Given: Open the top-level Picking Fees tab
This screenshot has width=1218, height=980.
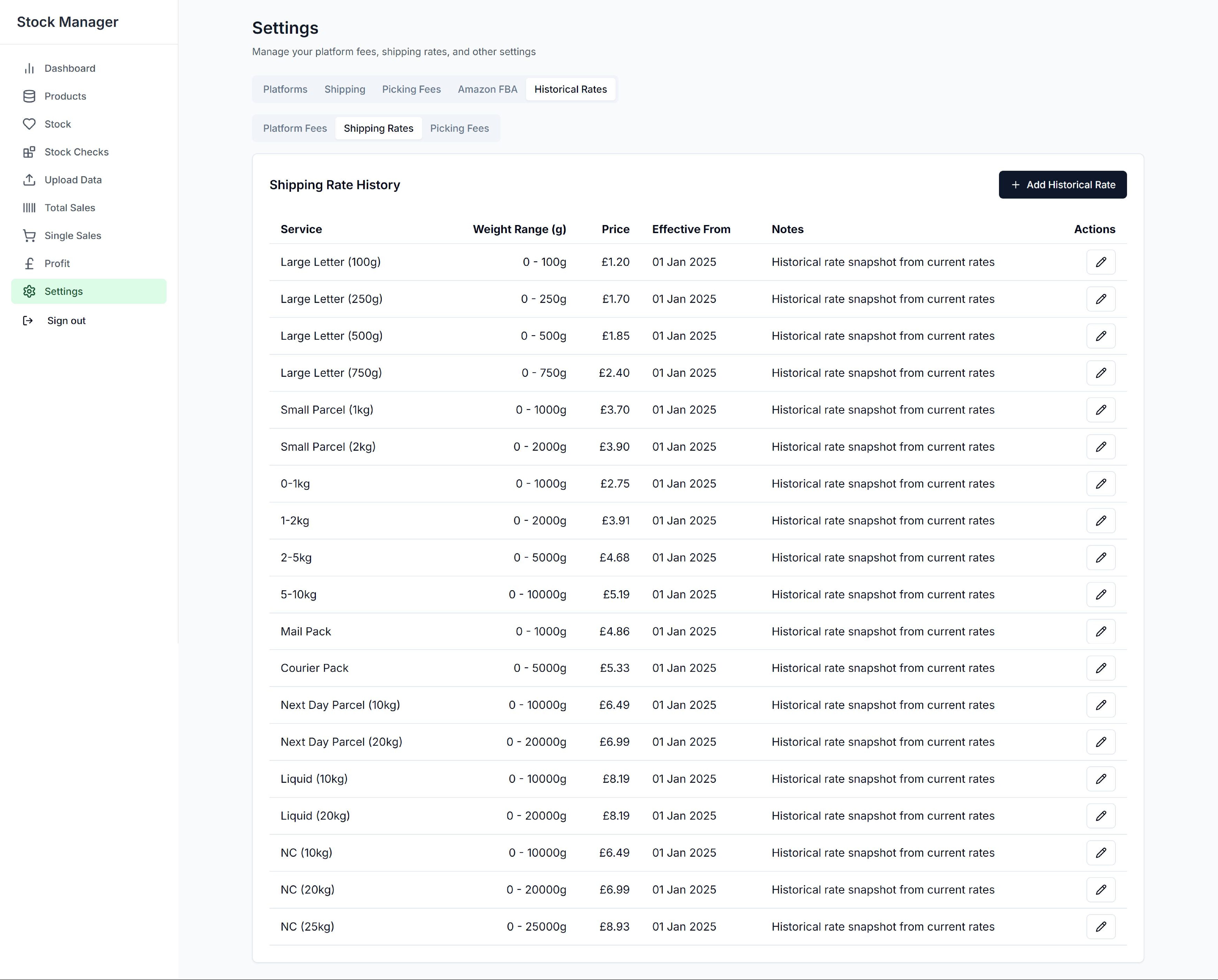Looking at the screenshot, I should [411, 89].
